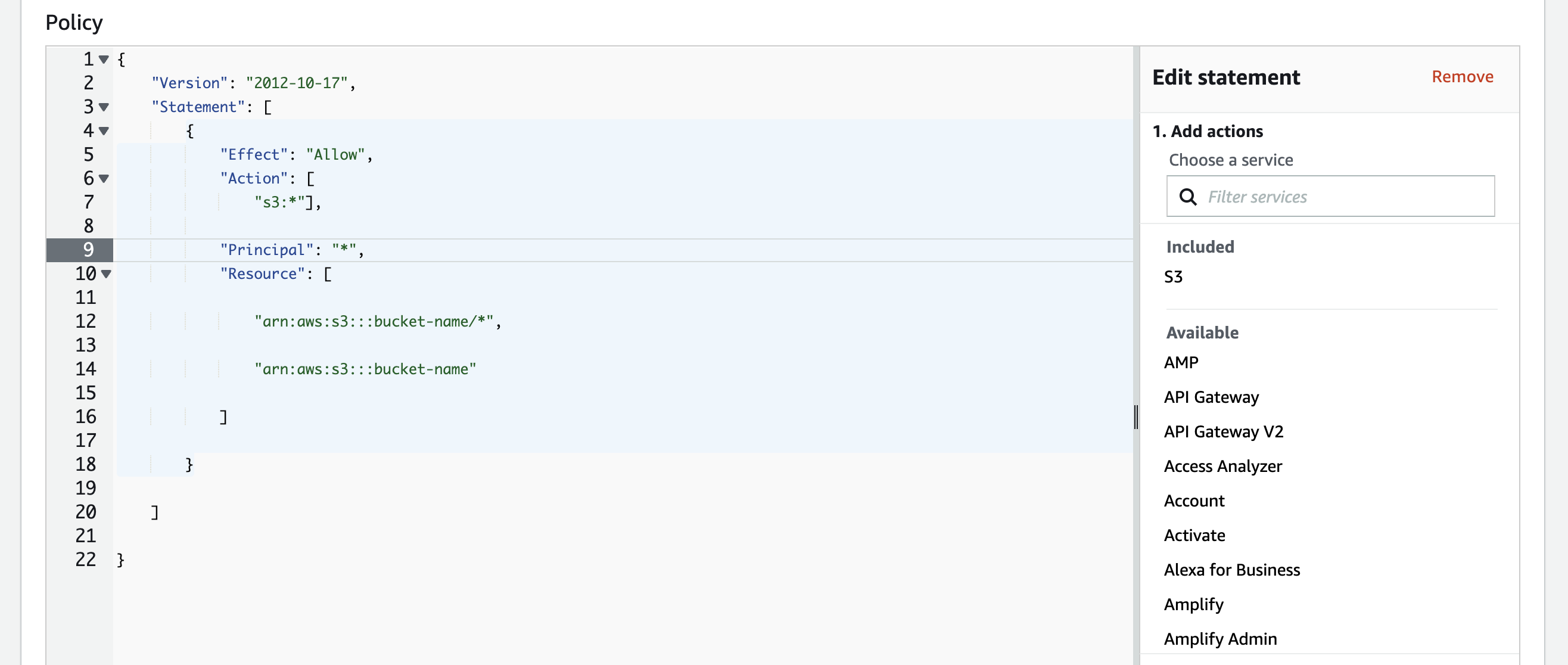
Task: Choose the Access Analyzer service
Action: (x=1222, y=466)
